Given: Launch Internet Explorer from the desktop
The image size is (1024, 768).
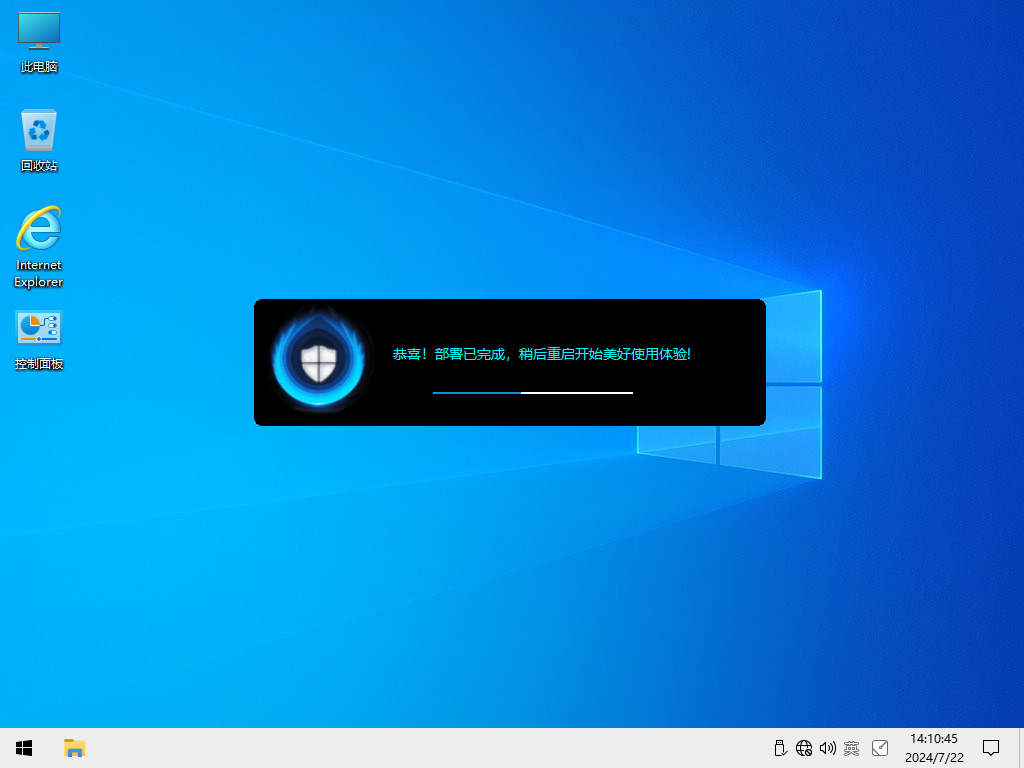Looking at the screenshot, I should click(38, 230).
